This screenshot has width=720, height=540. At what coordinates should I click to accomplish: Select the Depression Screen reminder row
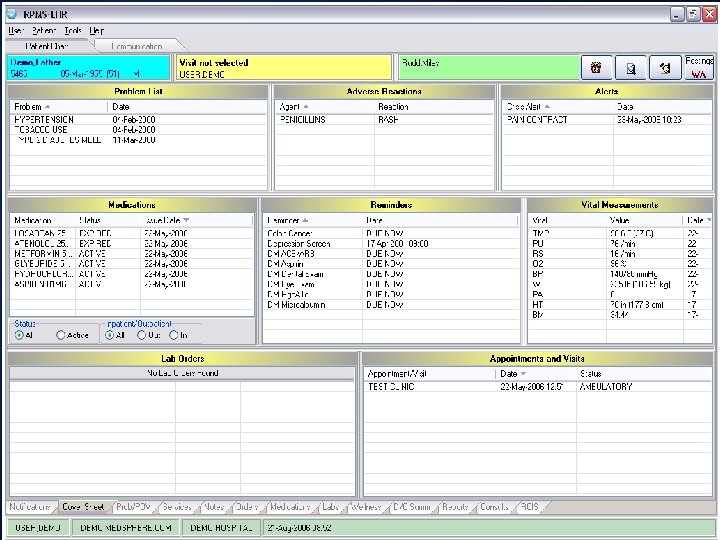[391, 243]
